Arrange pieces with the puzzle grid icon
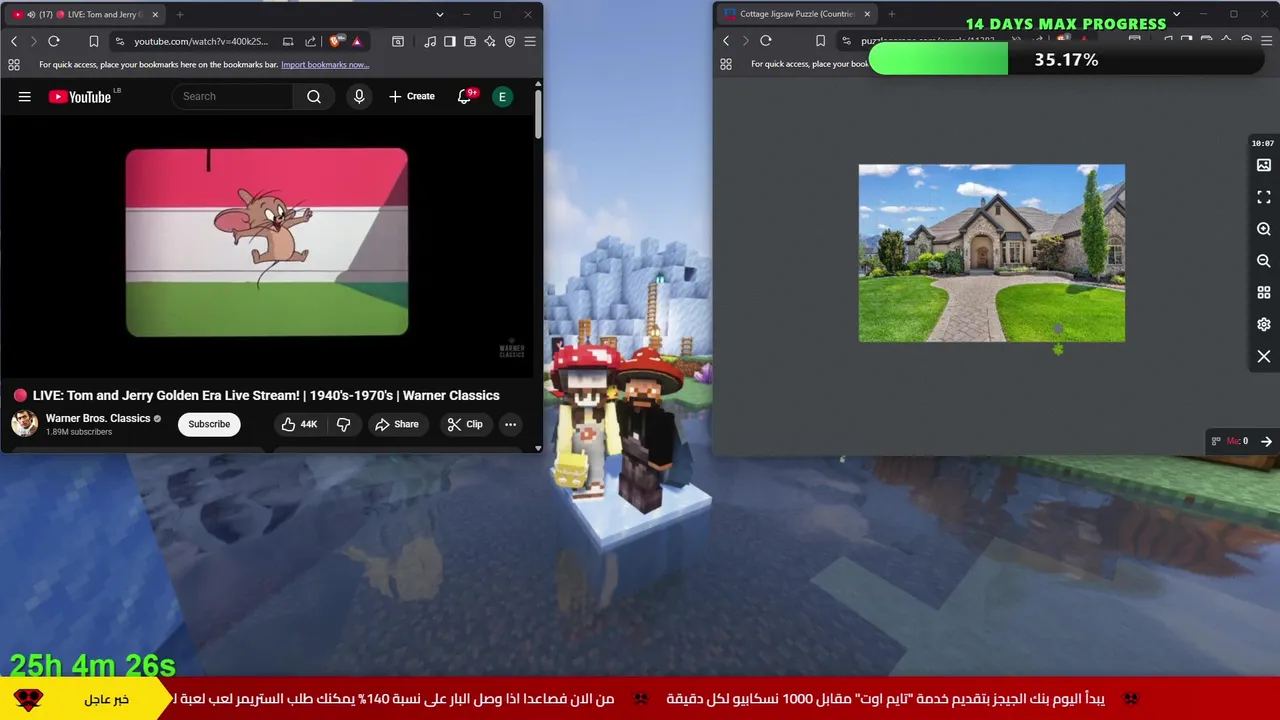1280x720 pixels. 1264,293
